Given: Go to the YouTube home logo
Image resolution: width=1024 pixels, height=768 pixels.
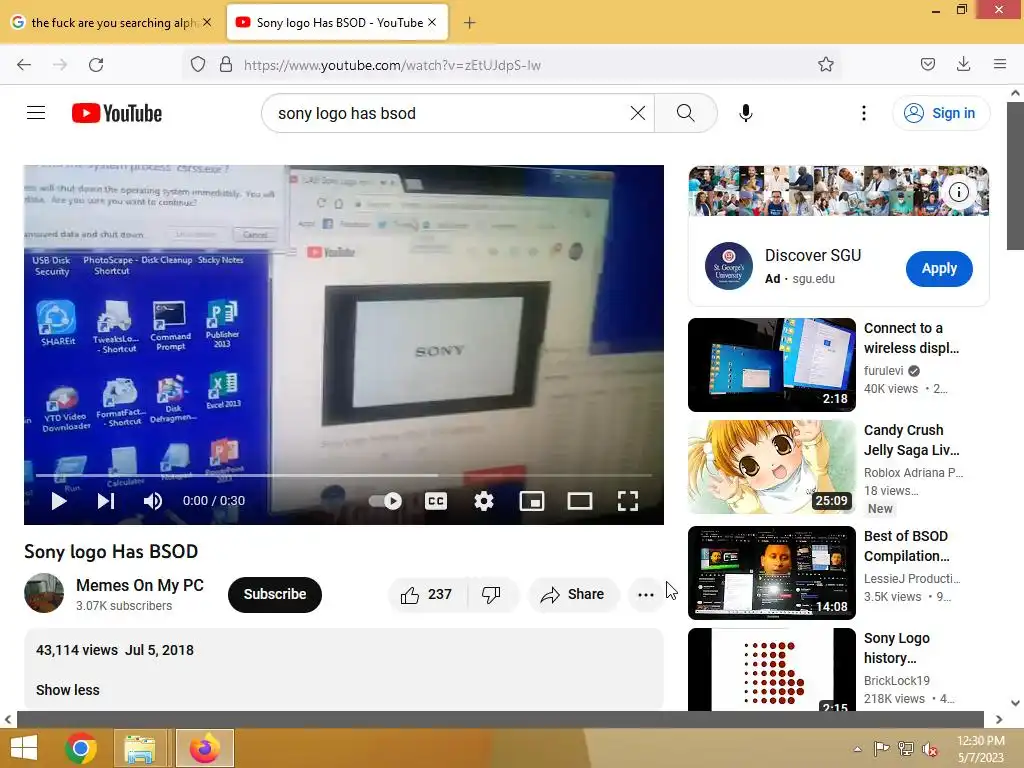Looking at the screenshot, I should click(x=117, y=113).
